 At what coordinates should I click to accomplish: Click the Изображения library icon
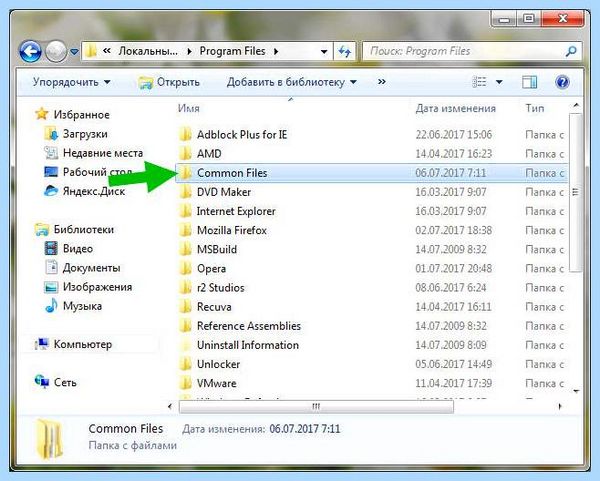51,287
